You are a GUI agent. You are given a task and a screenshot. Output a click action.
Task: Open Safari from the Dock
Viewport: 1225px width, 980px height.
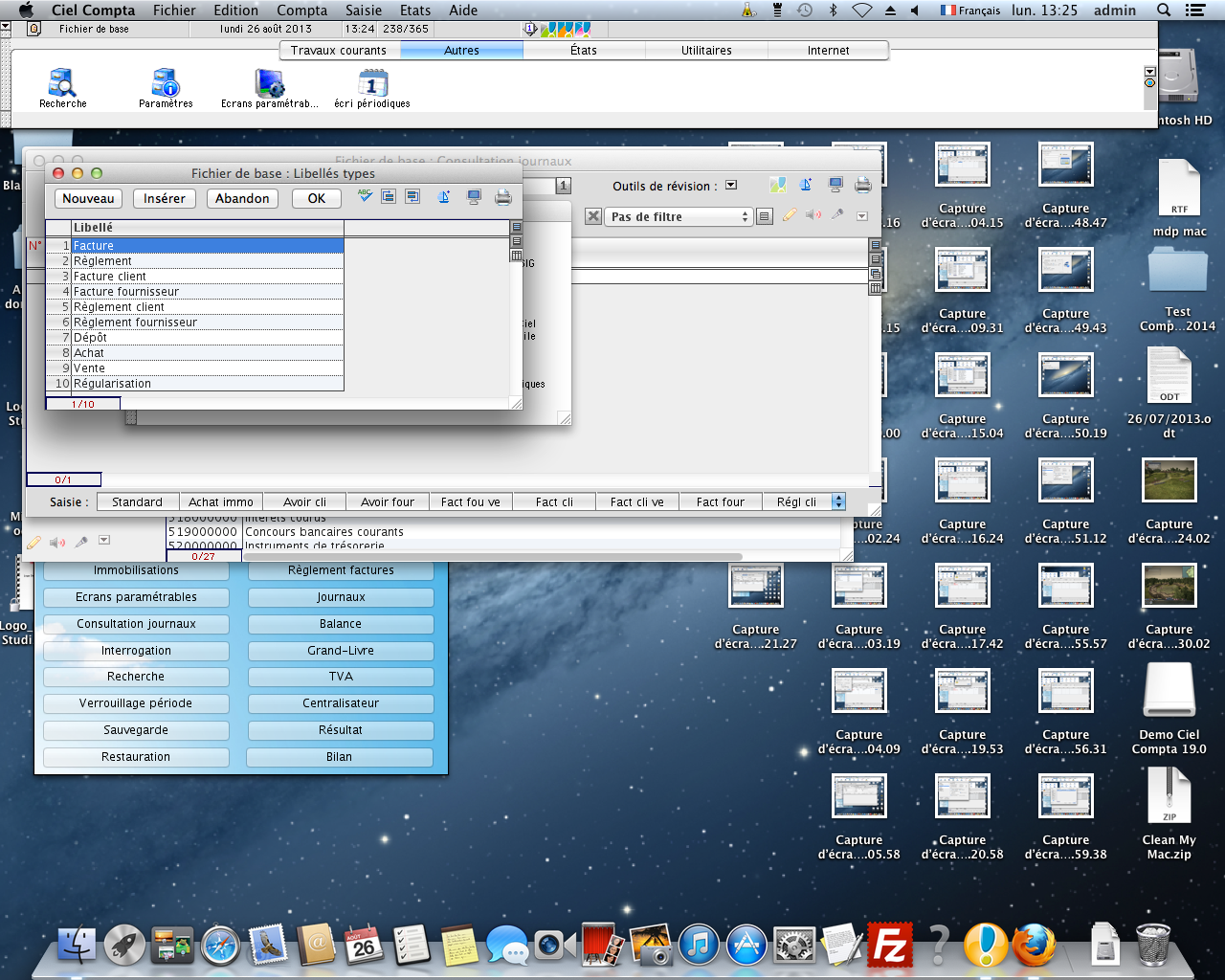pyautogui.click(x=220, y=946)
